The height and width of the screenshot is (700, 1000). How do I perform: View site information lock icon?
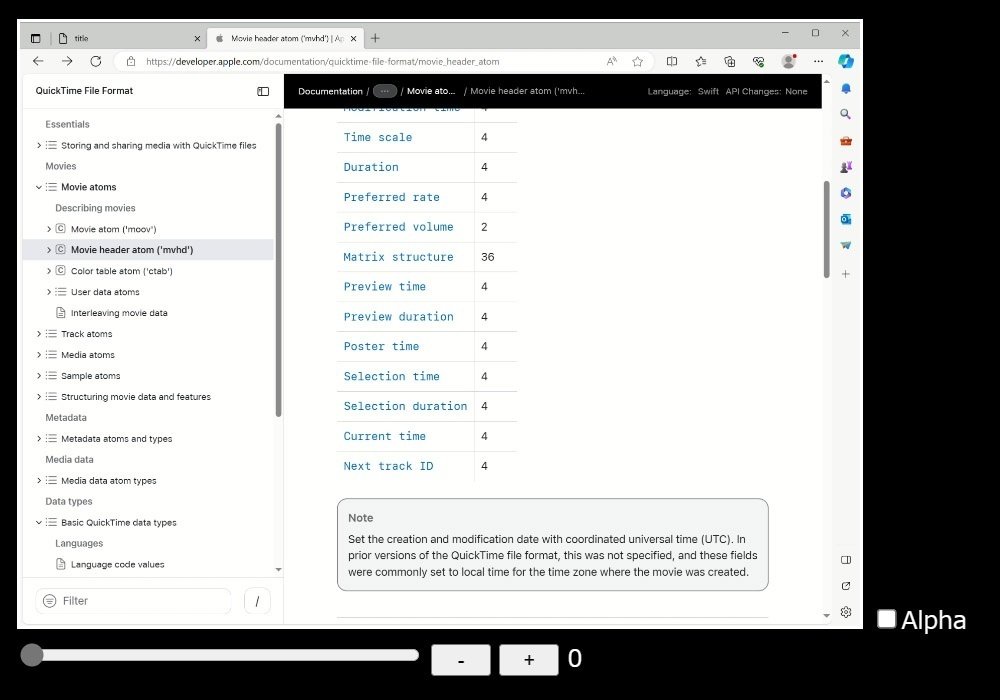131,61
